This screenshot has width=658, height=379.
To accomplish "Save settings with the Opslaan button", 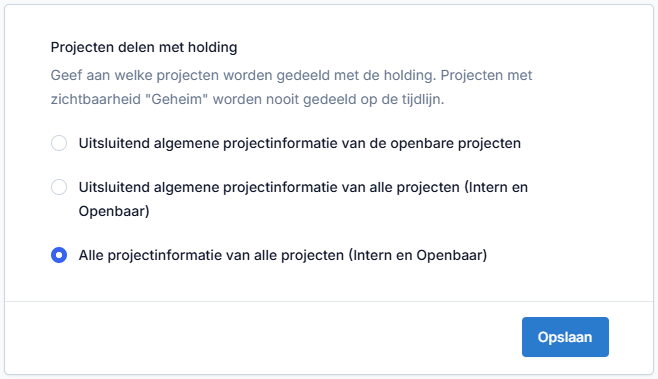I will click(x=565, y=337).
